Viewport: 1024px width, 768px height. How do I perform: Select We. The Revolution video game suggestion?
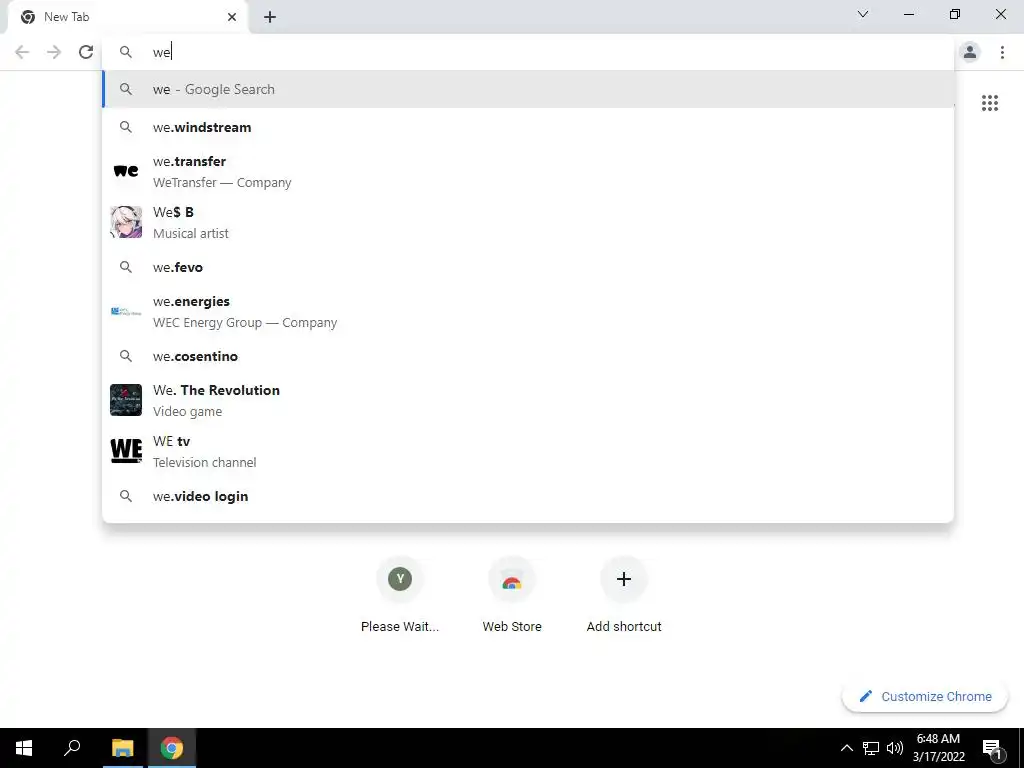coord(528,400)
